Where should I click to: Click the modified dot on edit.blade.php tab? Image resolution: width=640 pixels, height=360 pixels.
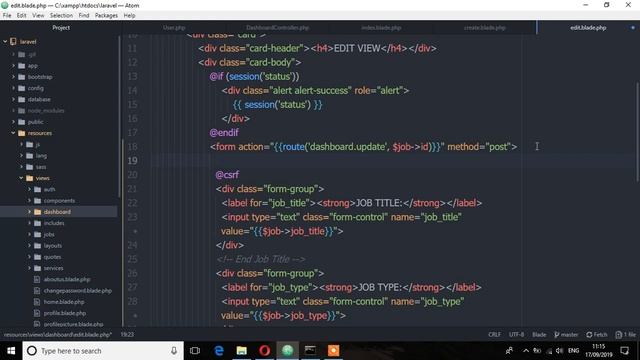tap(633, 28)
